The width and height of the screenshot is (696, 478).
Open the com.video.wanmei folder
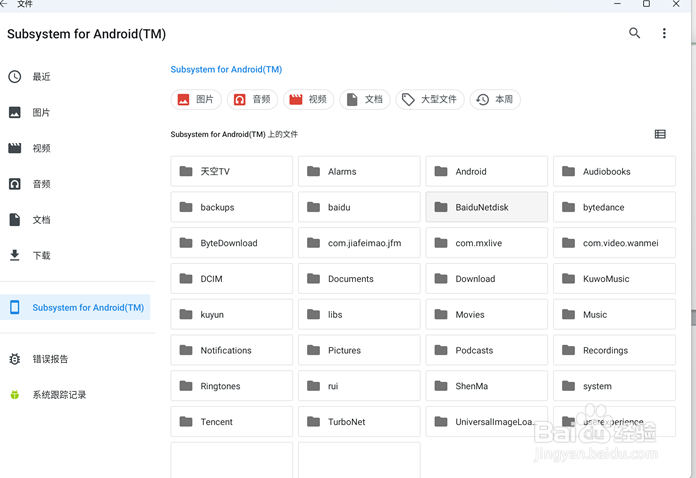(x=614, y=243)
